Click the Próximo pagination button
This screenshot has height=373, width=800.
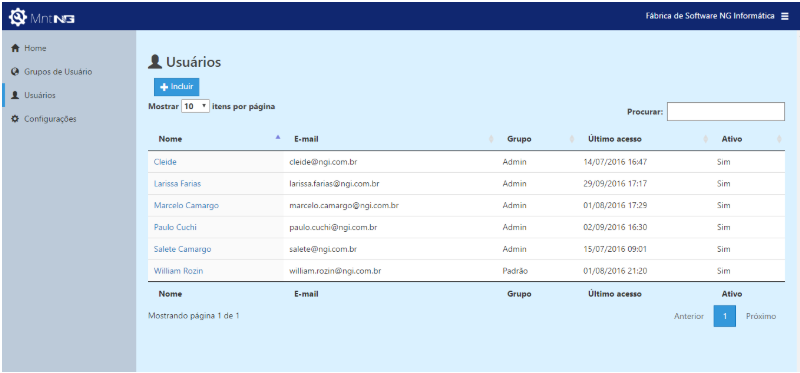point(761,316)
